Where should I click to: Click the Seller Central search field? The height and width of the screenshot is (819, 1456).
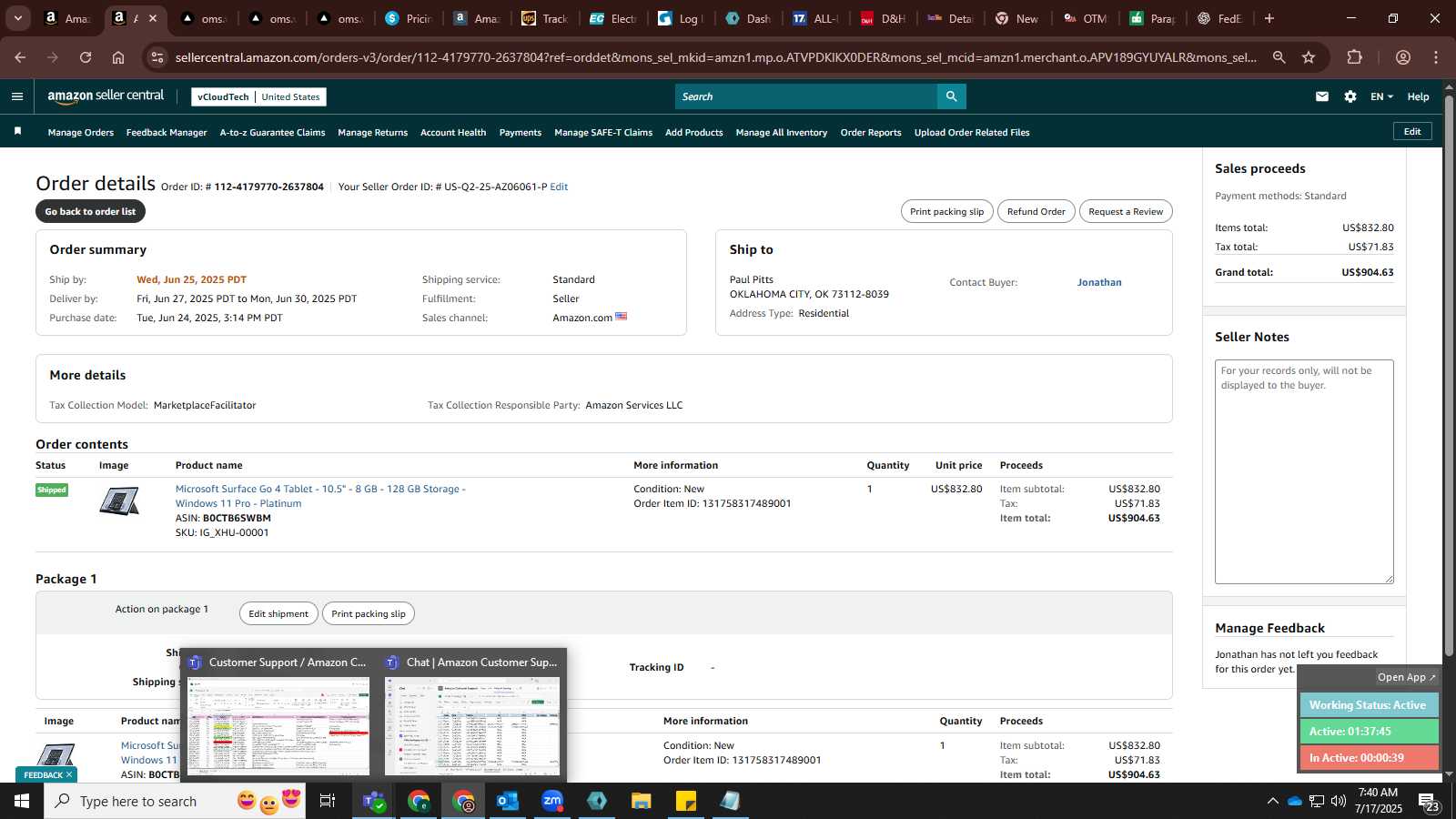(x=806, y=96)
